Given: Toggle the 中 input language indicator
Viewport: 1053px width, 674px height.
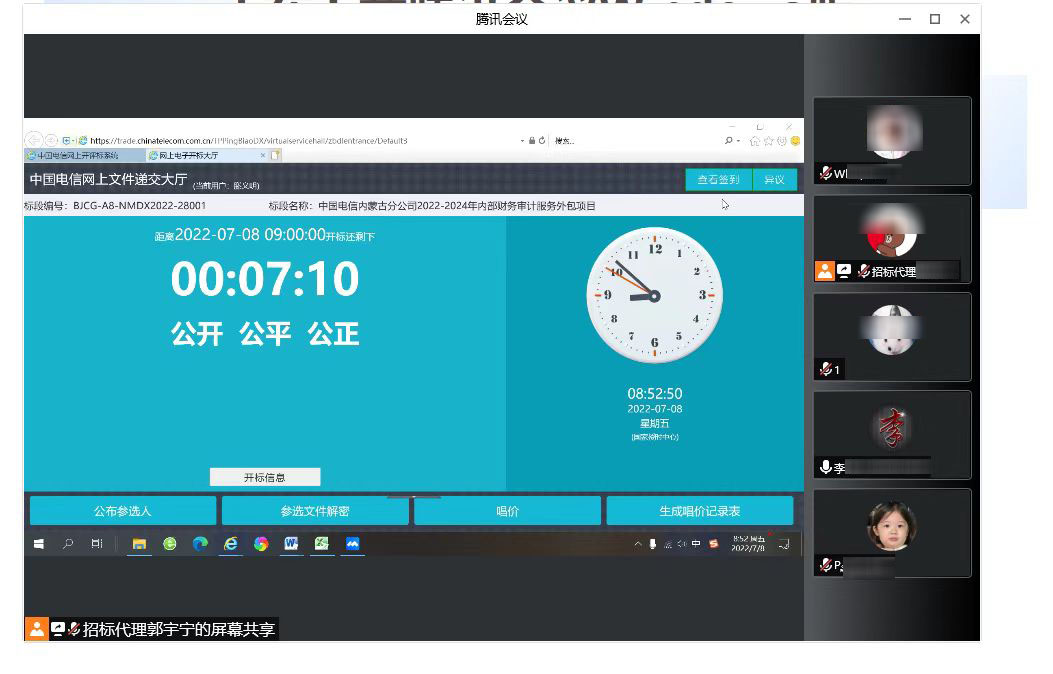Looking at the screenshot, I should 696,544.
